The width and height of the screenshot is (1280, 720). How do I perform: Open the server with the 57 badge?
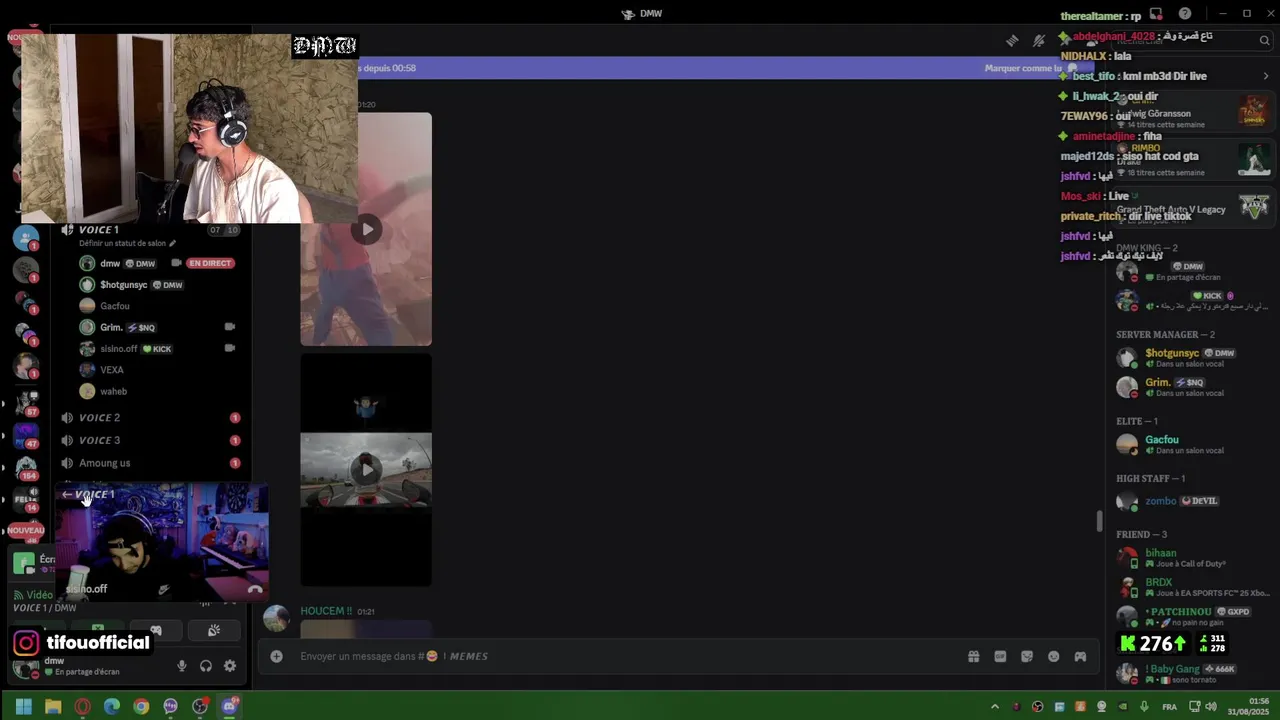click(x=26, y=403)
